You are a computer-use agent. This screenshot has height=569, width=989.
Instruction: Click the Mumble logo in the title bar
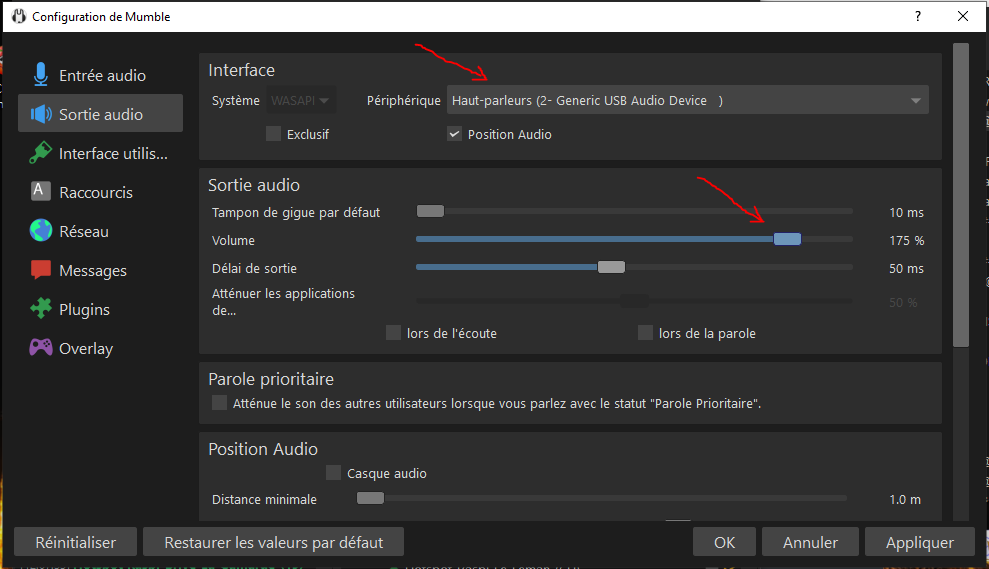point(19,16)
